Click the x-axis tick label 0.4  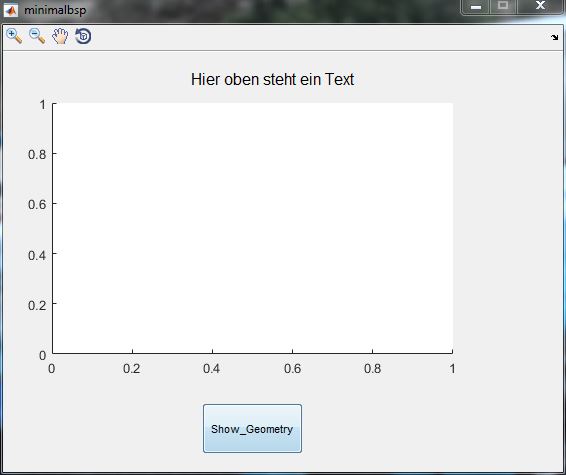[x=212, y=369]
